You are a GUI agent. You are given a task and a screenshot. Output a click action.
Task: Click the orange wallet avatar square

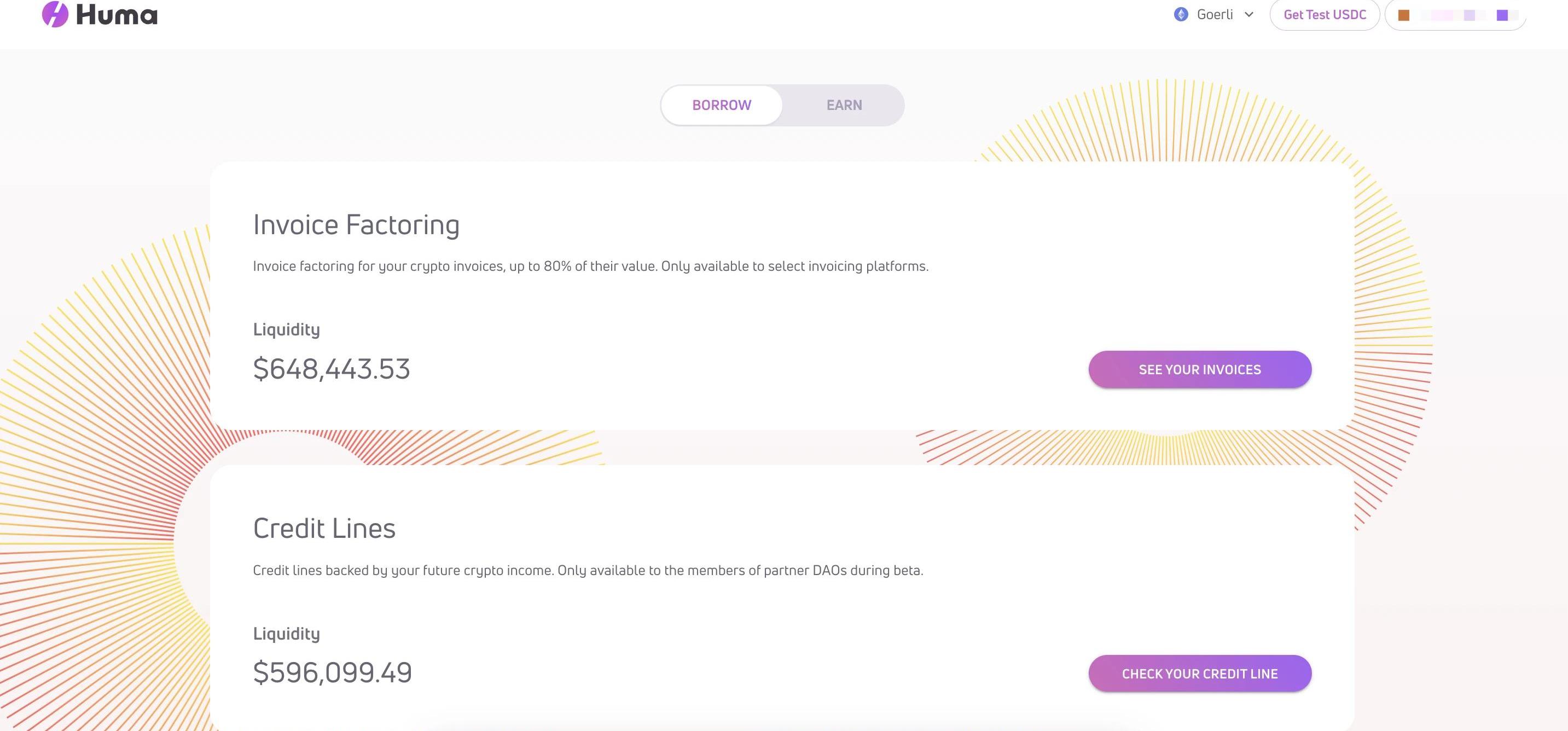click(1404, 15)
